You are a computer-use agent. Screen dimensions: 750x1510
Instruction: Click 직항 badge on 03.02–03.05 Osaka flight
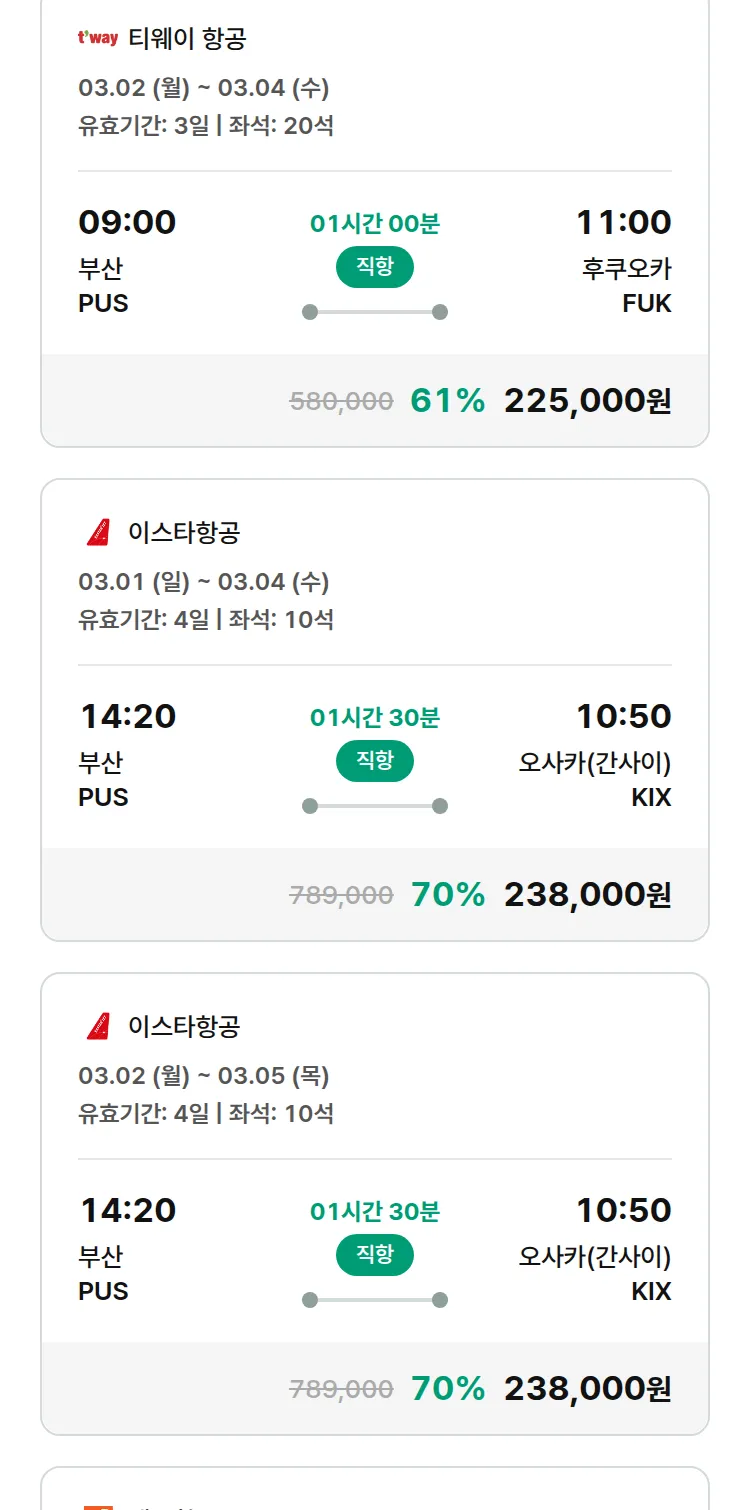pyautogui.click(x=375, y=1255)
